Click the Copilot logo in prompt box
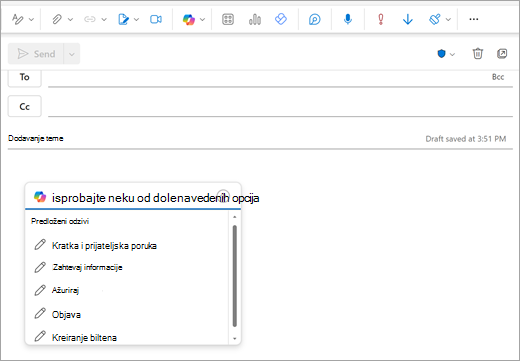This screenshot has height=361, width=520. coord(40,197)
